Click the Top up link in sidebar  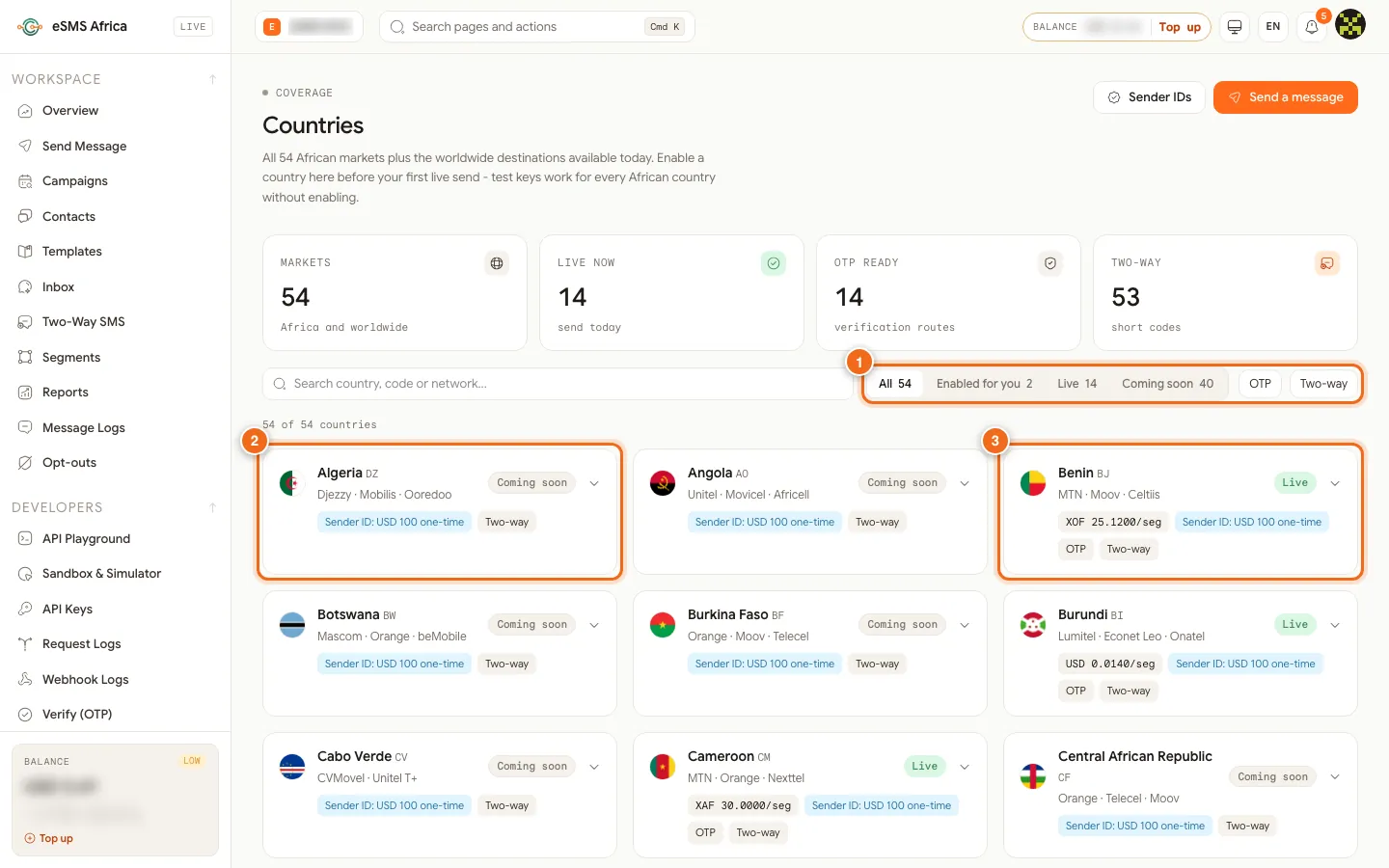tap(49, 839)
